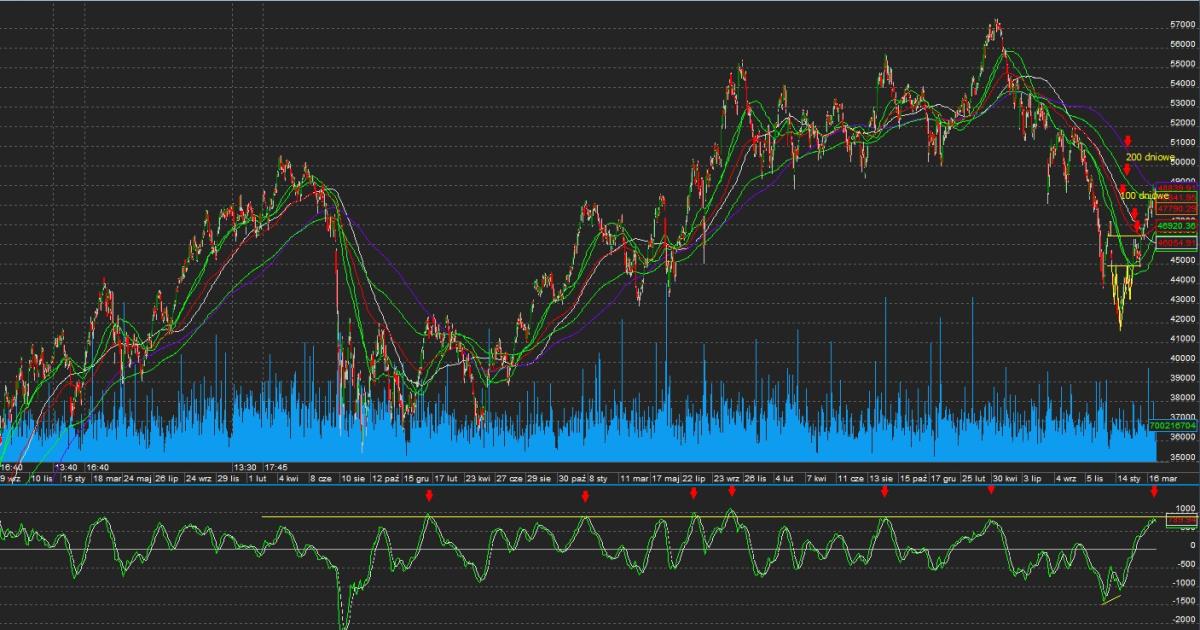Click the 57000 level on price scale
The width and height of the screenshot is (1200, 630).
(1184, 24)
